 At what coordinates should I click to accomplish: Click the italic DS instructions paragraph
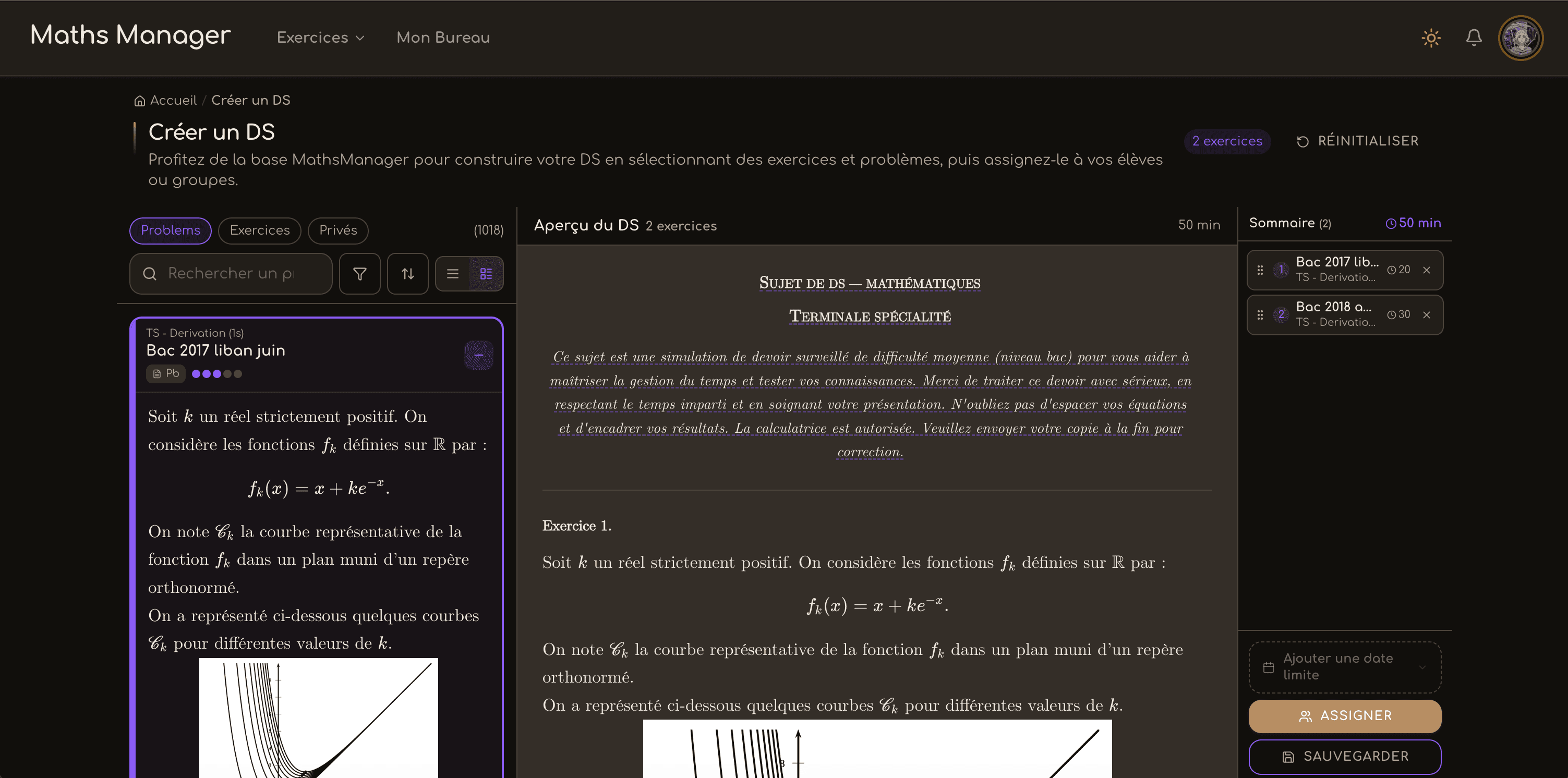coord(870,405)
